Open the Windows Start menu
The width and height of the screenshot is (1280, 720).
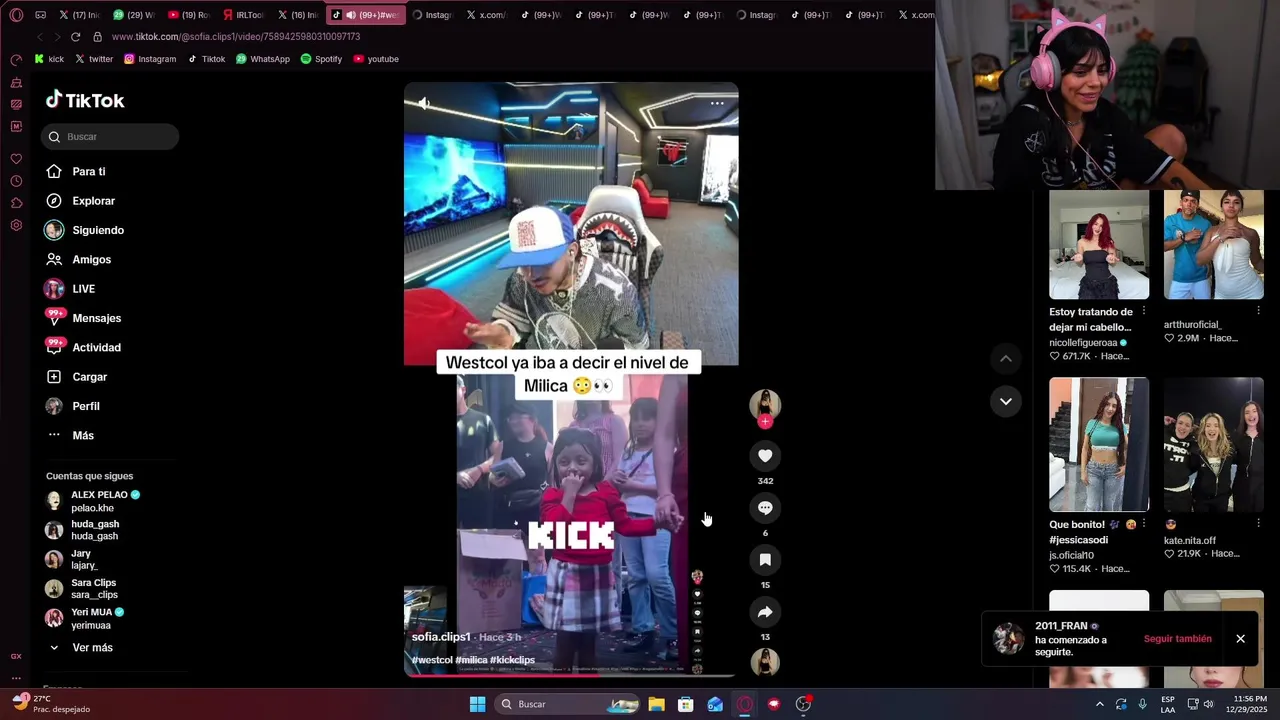click(477, 704)
